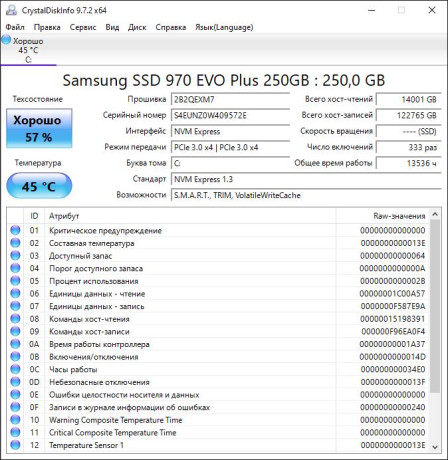Click status icon for 12 Temperature Sensor 1

pyautogui.click(x=15, y=445)
